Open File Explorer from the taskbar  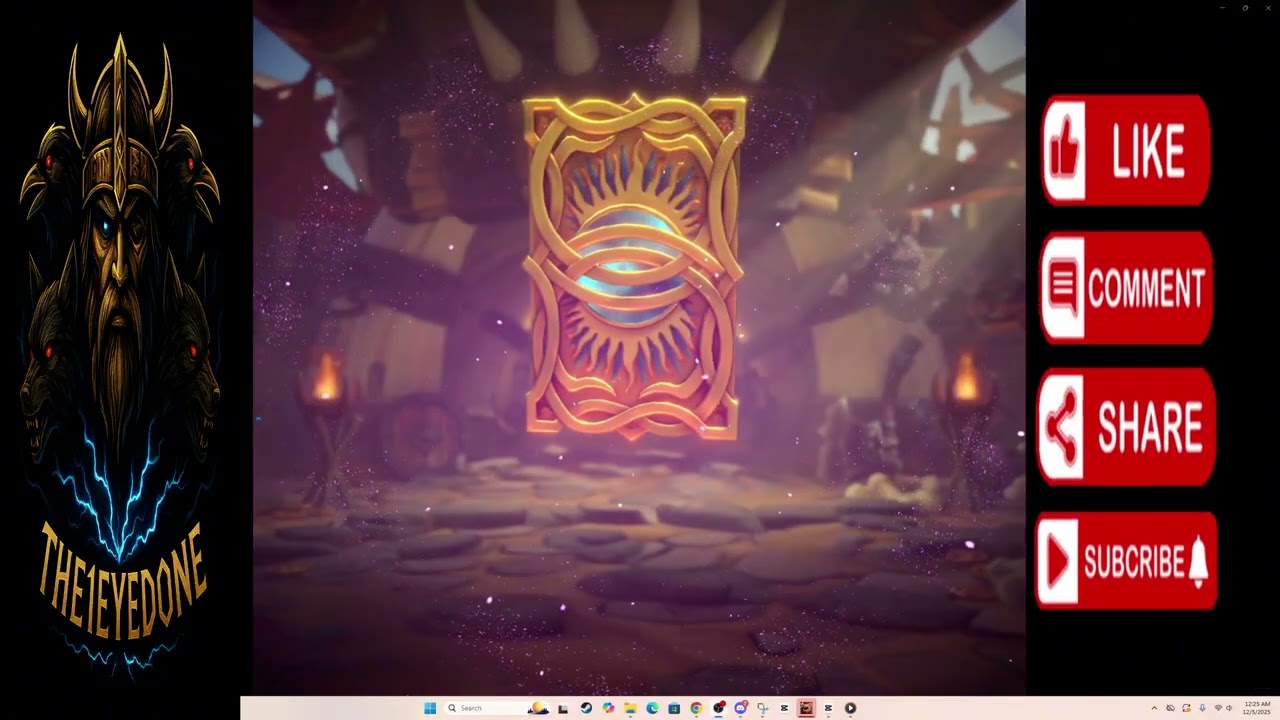[x=630, y=708]
